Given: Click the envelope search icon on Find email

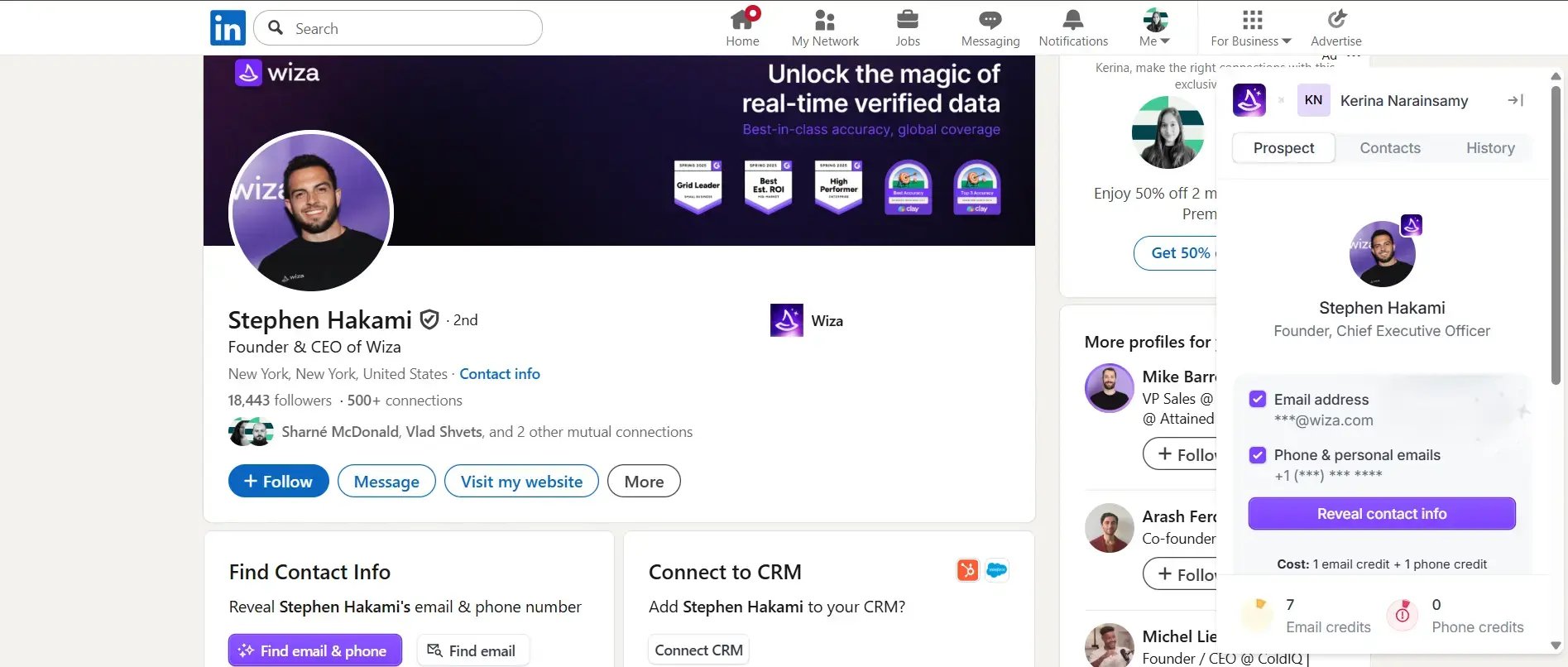Looking at the screenshot, I should pyautogui.click(x=434, y=650).
